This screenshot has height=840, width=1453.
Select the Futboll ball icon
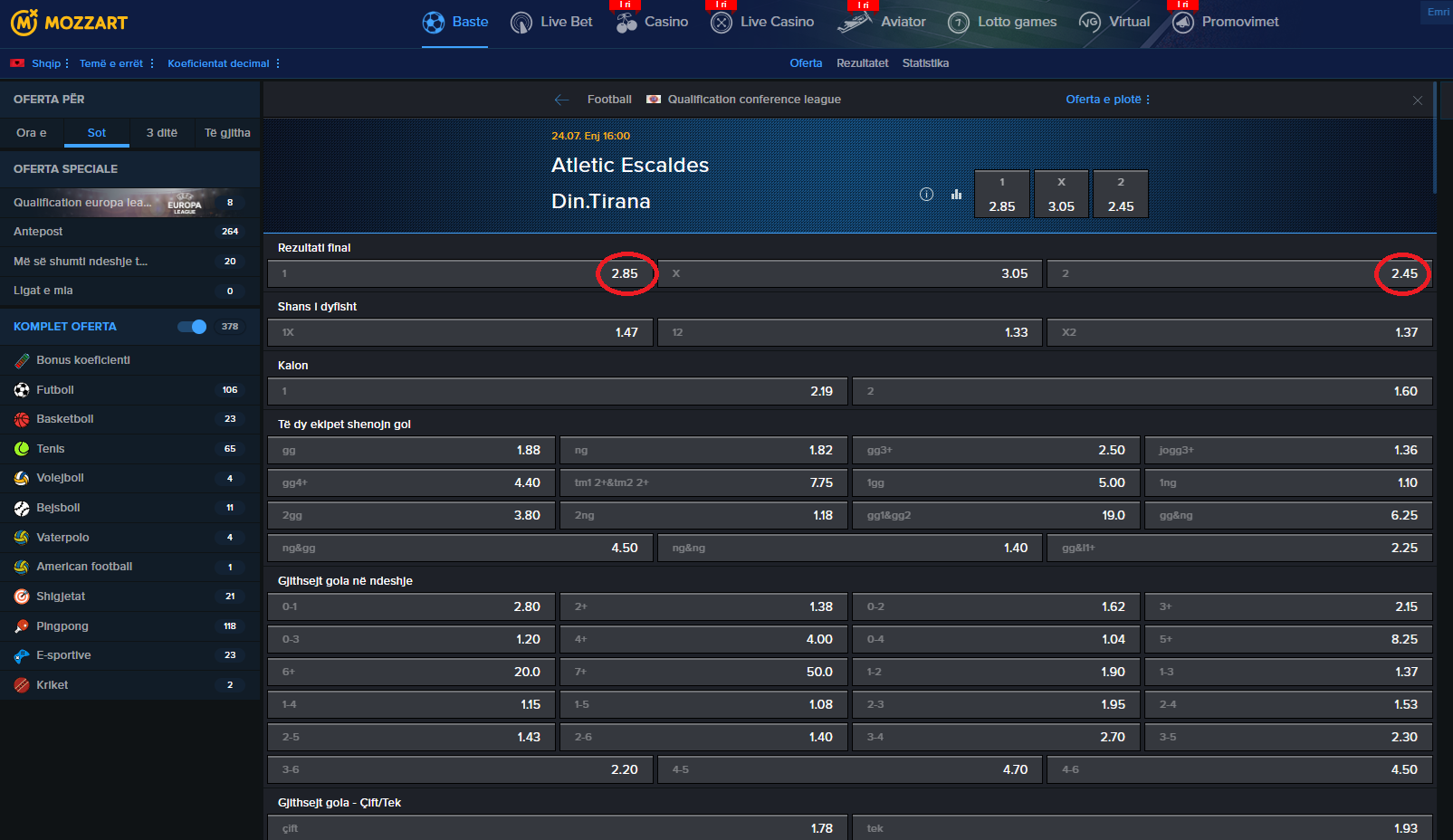point(22,390)
